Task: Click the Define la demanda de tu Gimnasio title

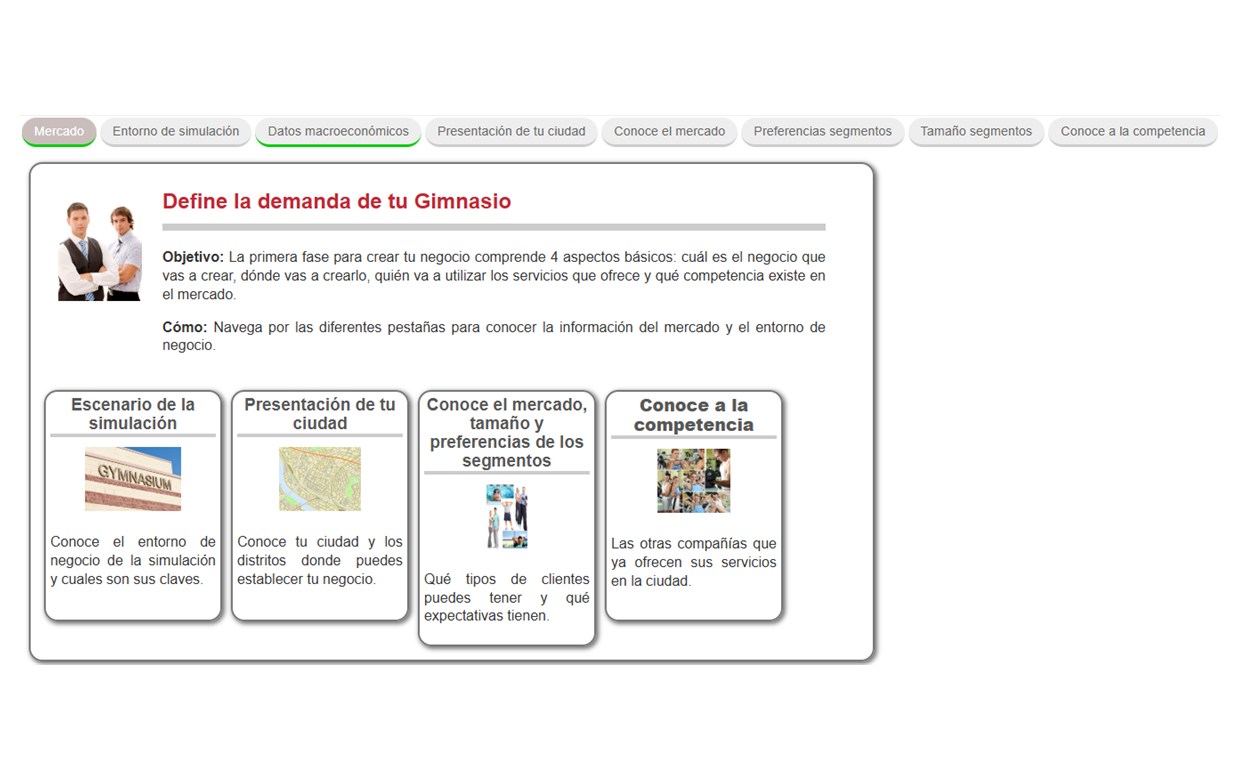Action: pos(337,201)
